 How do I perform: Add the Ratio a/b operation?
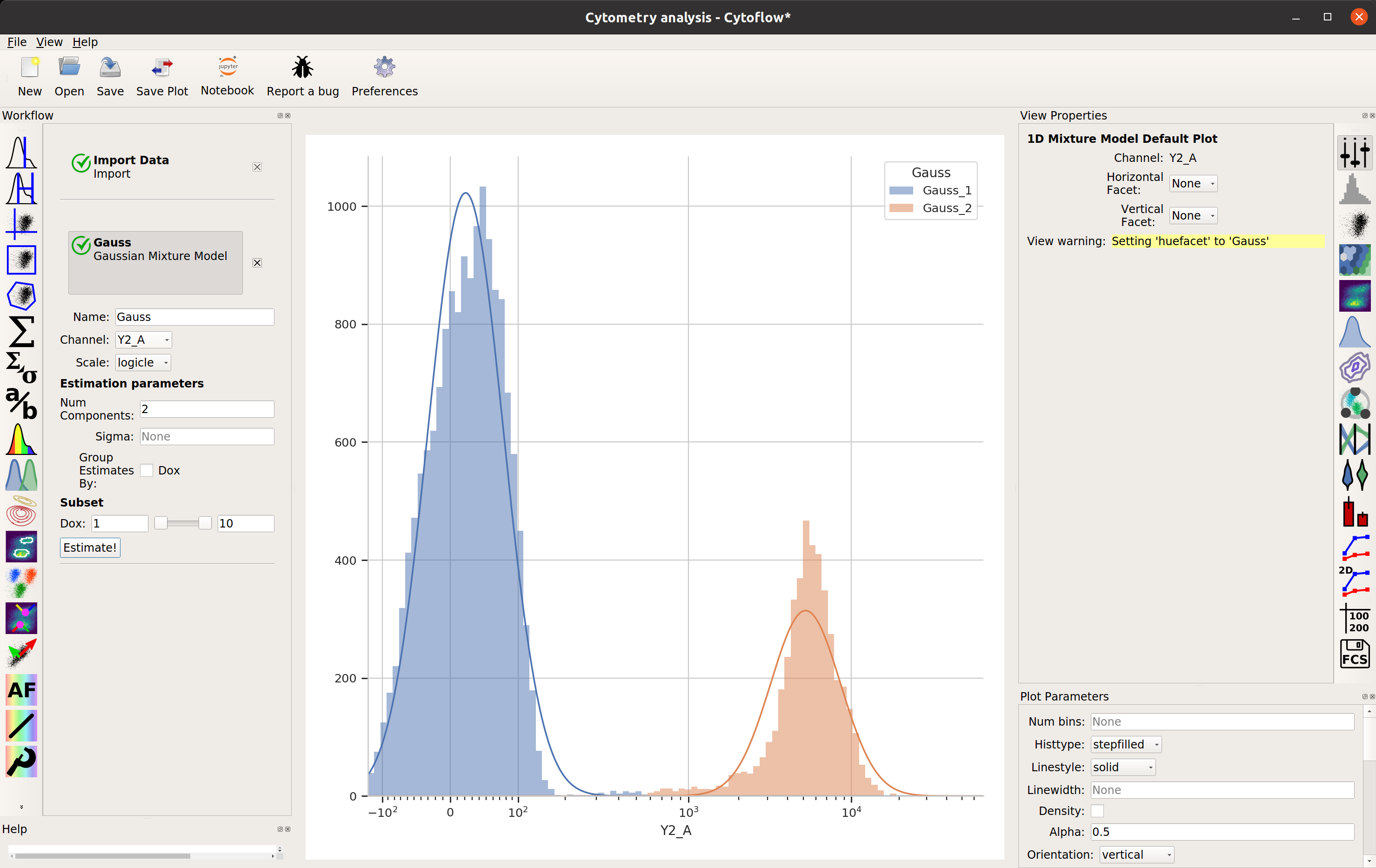[21, 403]
